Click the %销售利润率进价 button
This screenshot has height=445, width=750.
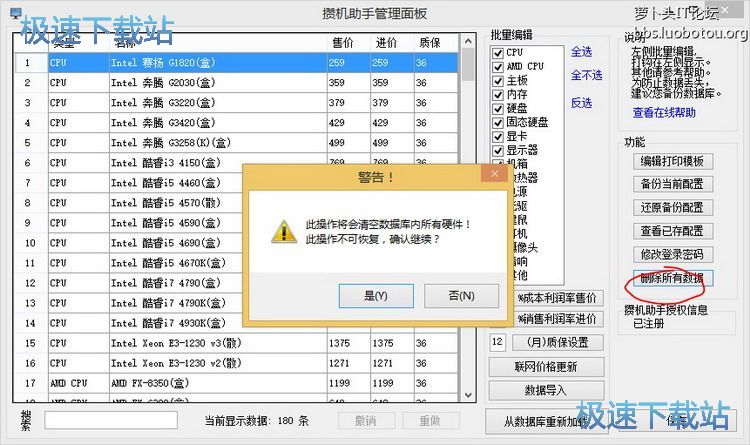(558, 319)
